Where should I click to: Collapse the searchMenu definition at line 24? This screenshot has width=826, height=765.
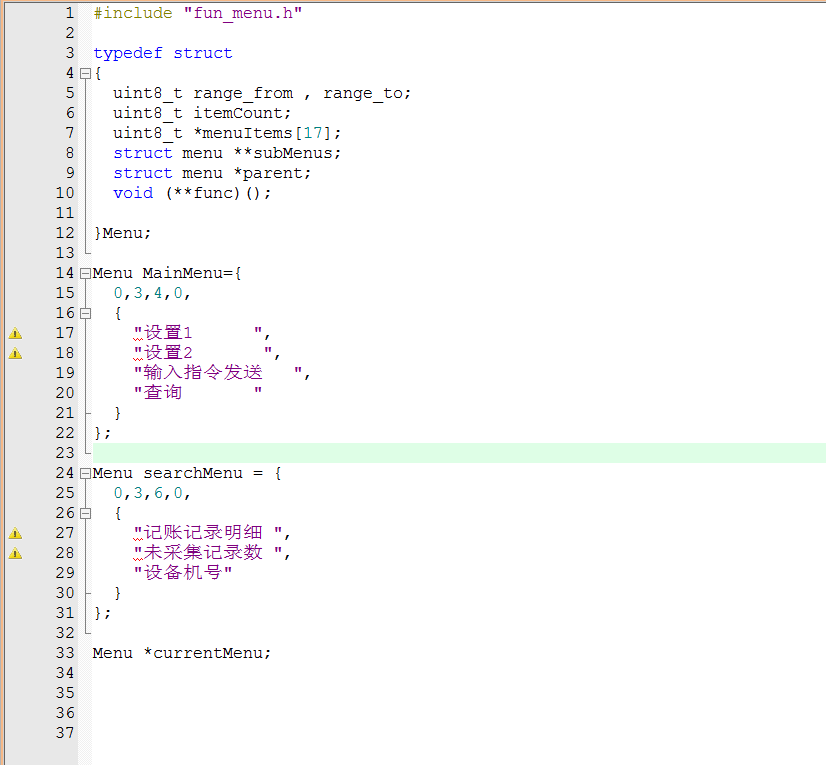point(86,473)
